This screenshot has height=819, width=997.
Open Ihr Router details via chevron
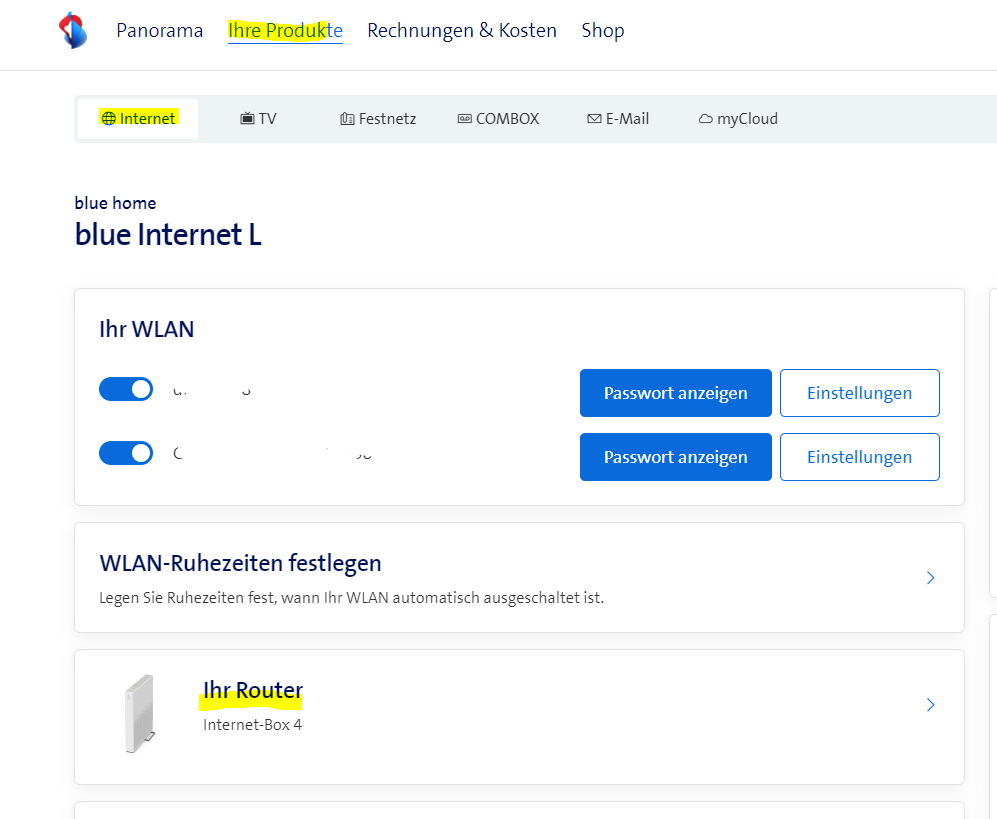[930, 705]
